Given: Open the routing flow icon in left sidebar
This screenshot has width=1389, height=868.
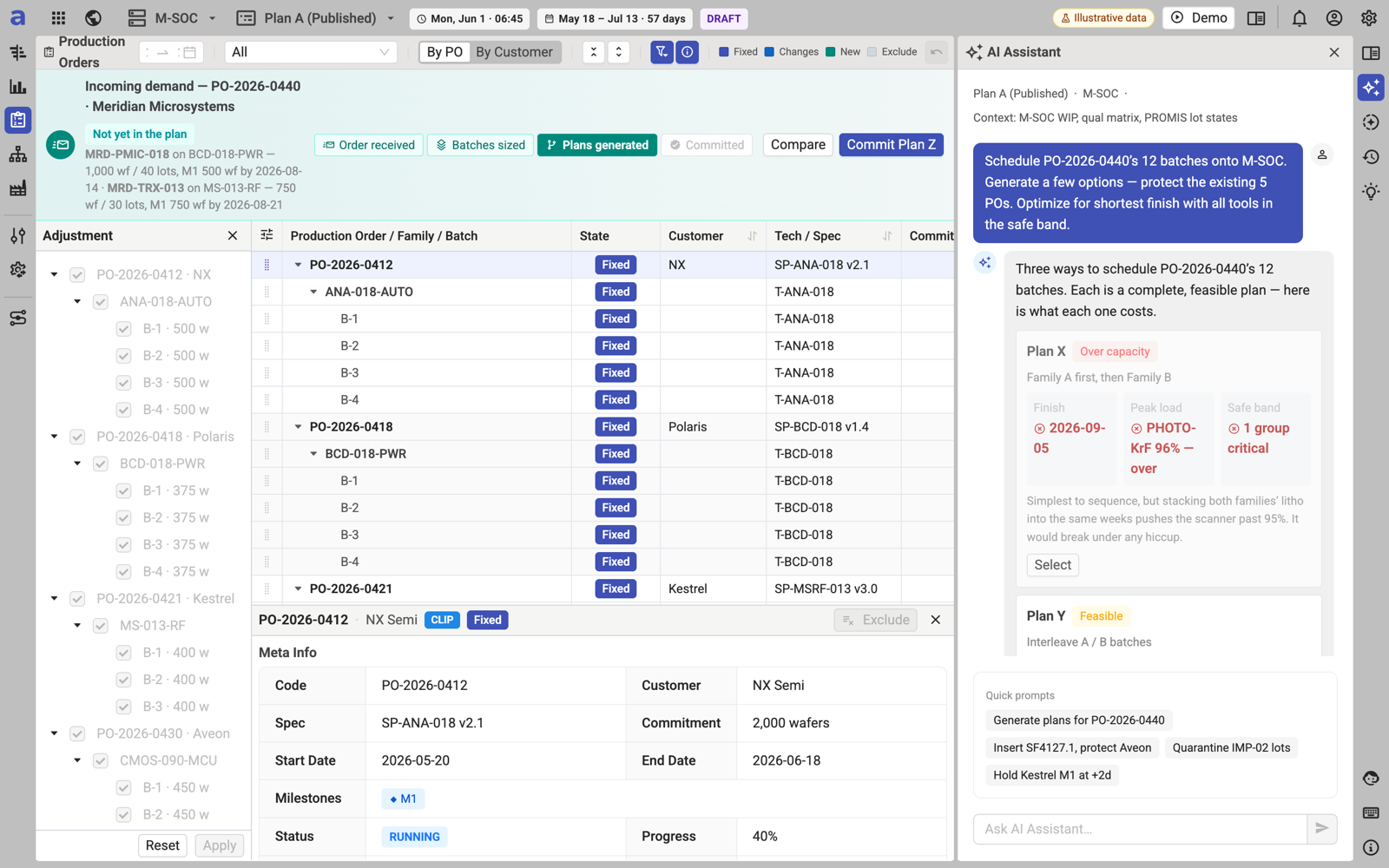Looking at the screenshot, I should pyautogui.click(x=18, y=319).
